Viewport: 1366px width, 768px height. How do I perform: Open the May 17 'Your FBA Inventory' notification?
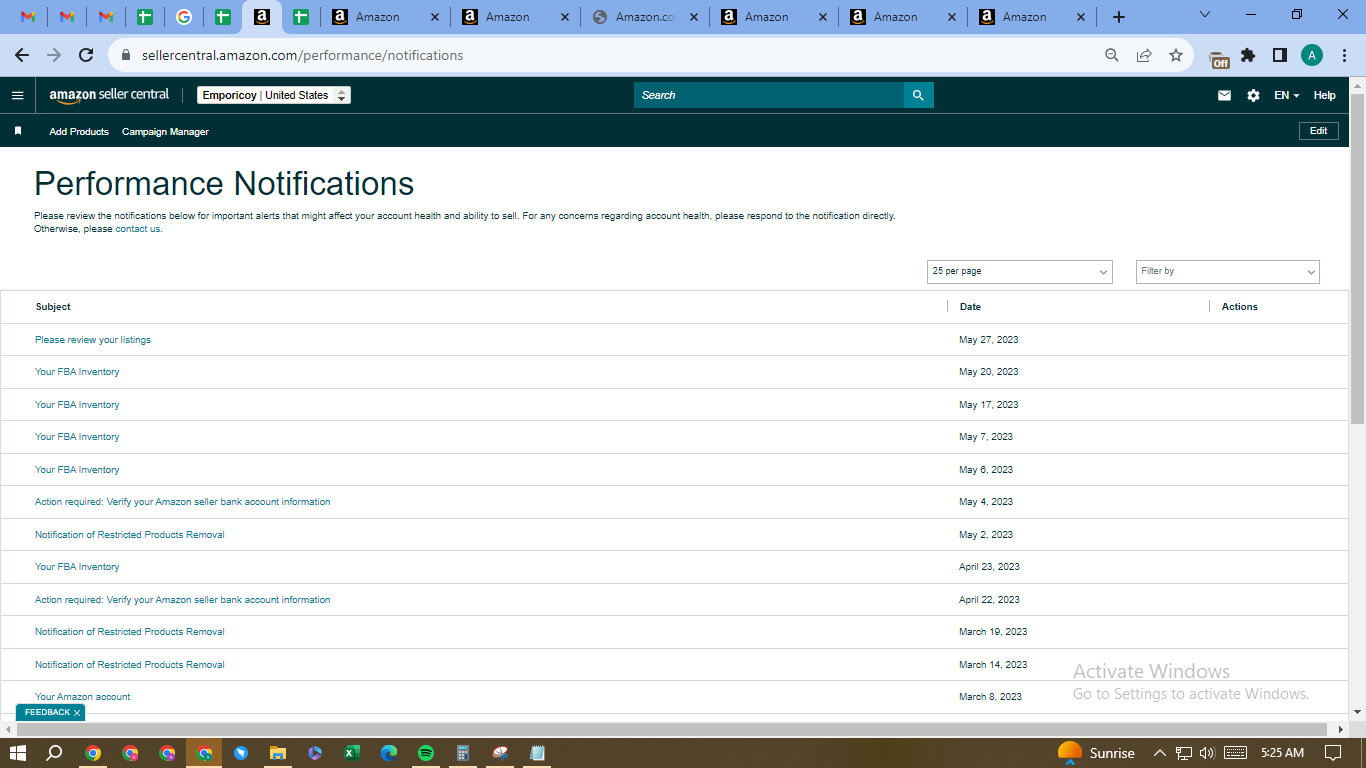(77, 405)
